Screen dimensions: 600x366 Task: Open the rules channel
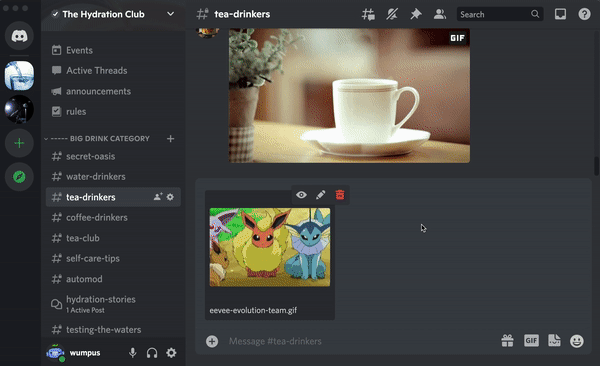(112, 111)
